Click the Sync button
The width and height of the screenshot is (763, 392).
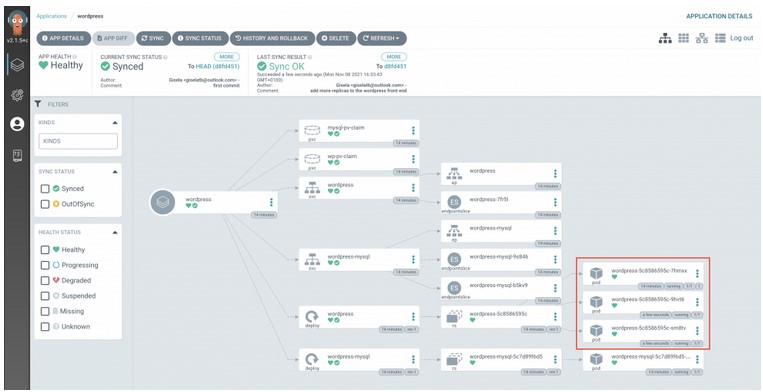tap(153, 38)
